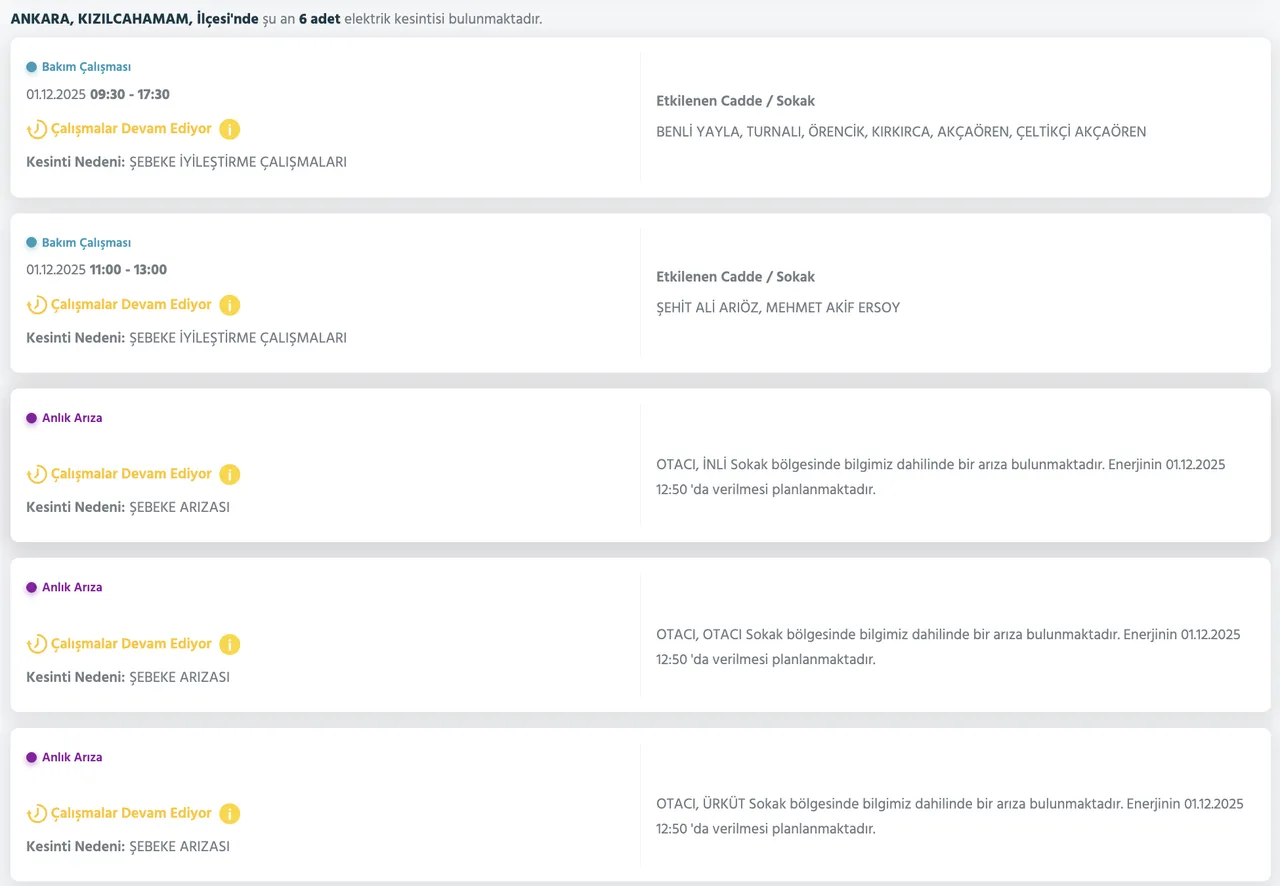Click Çalışmalar Devam Ediyor in the OTACI Sokak card
1280x886 pixels.
pyautogui.click(x=131, y=644)
